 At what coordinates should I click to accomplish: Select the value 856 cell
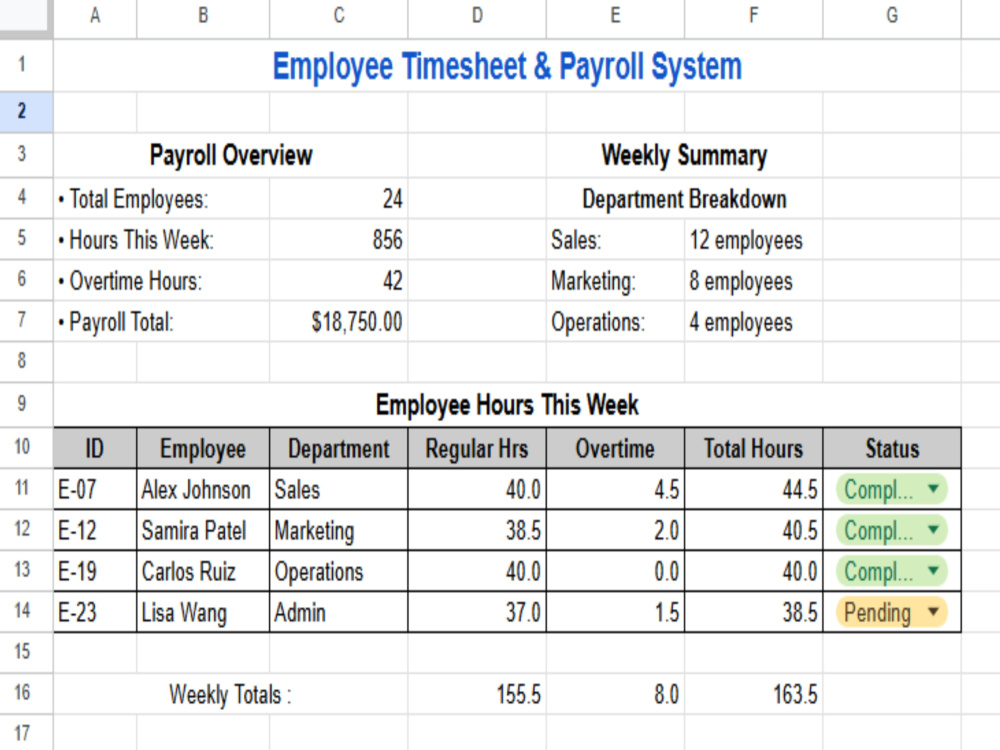point(339,240)
